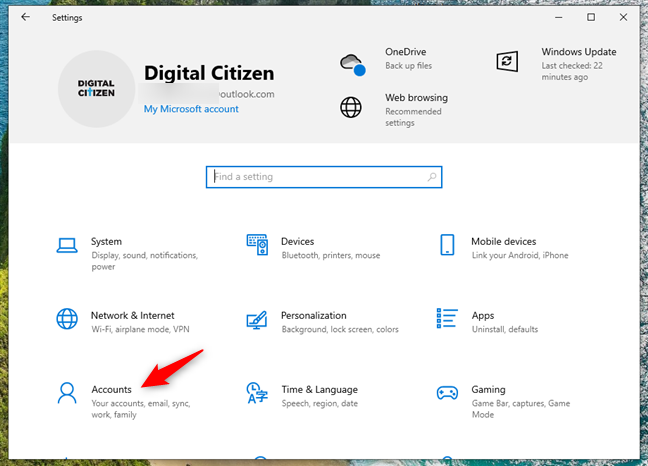Click the Web browsing globe icon
Screen dimensions: 648x466
pos(351,107)
